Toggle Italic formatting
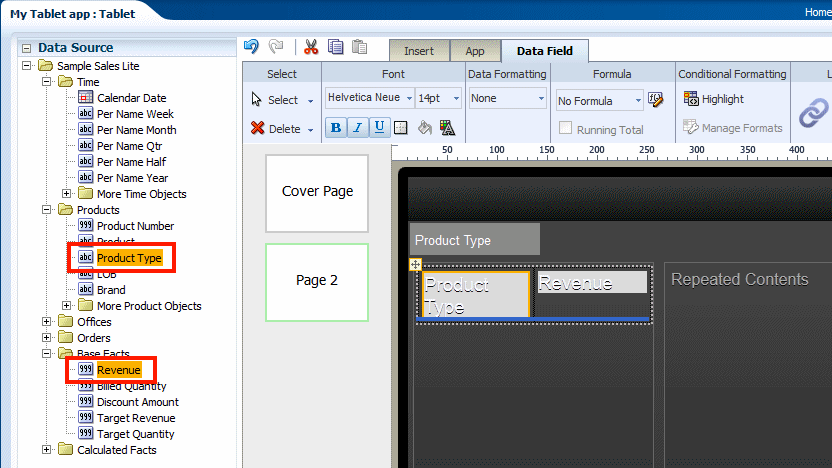Viewport: 832px width, 468px height. pyautogui.click(x=358, y=128)
